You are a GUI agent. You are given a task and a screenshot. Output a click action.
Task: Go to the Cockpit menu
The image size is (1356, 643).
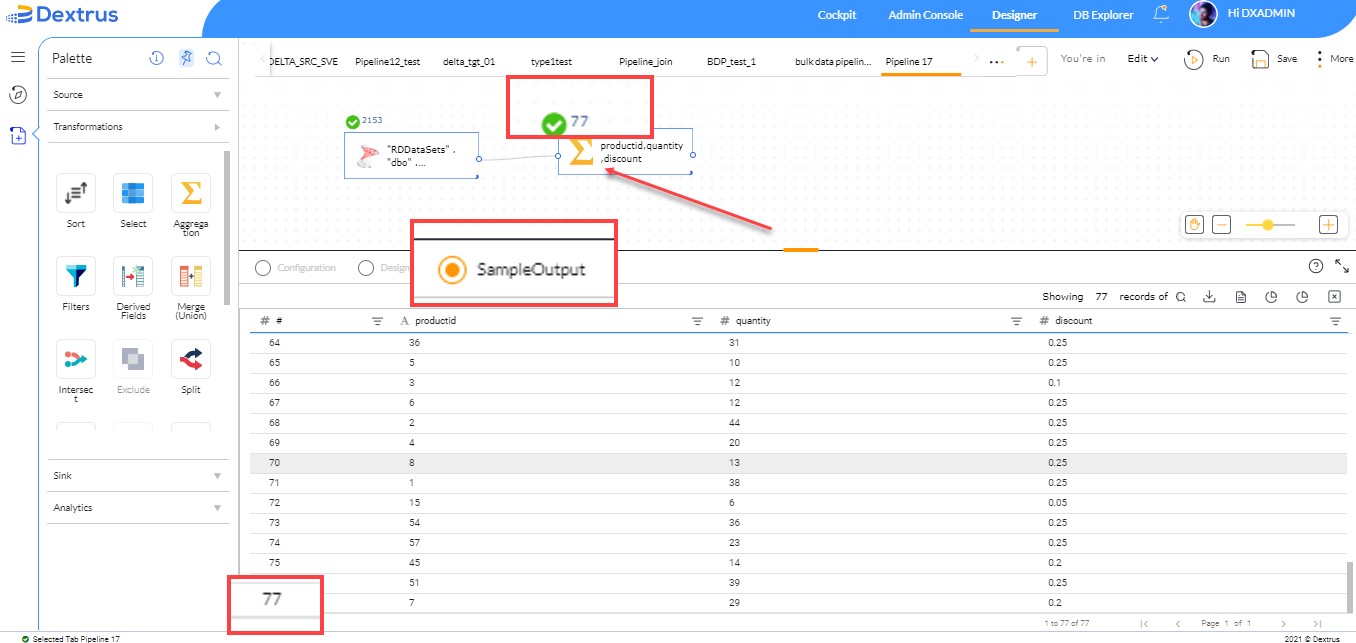(837, 15)
